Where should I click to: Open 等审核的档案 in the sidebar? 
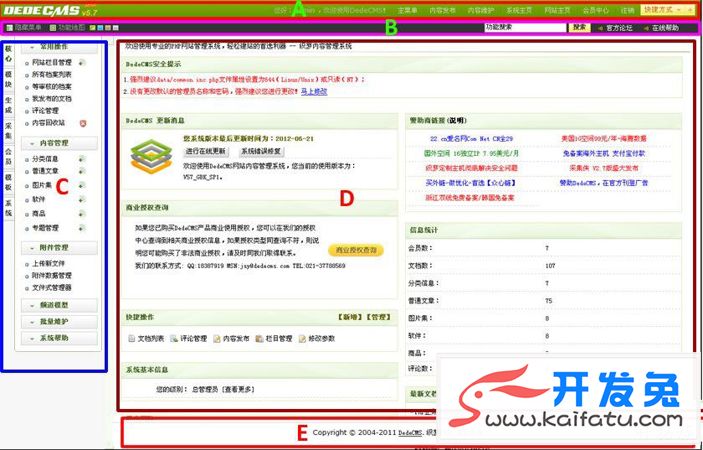(52, 87)
